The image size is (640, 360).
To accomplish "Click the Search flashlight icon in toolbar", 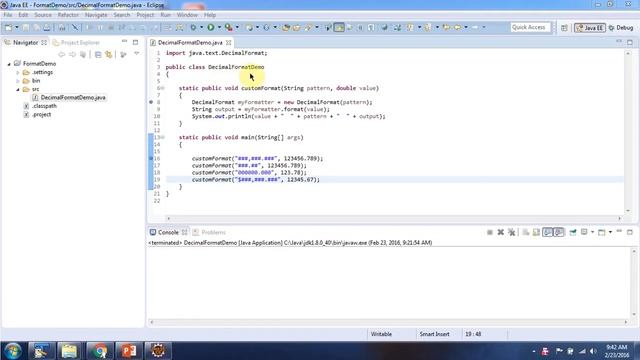I will pos(308,27).
